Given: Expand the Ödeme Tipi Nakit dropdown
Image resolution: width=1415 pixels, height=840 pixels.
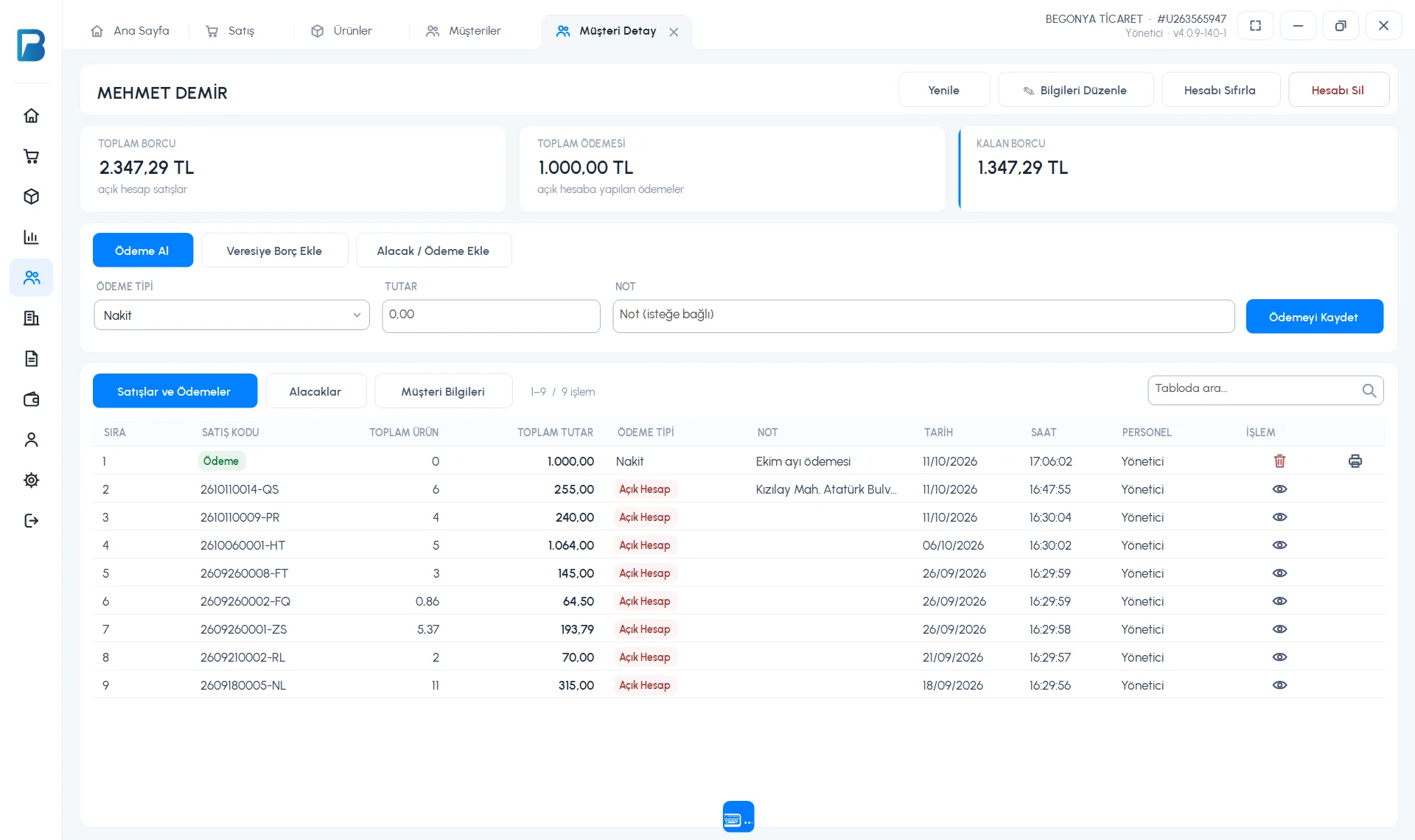Looking at the screenshot, I should point(231,315).
